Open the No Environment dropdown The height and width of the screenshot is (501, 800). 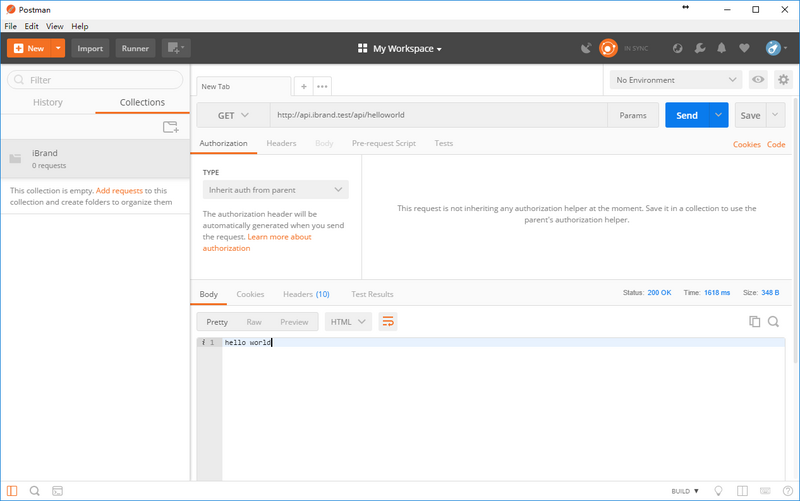(x=676, y=80)
